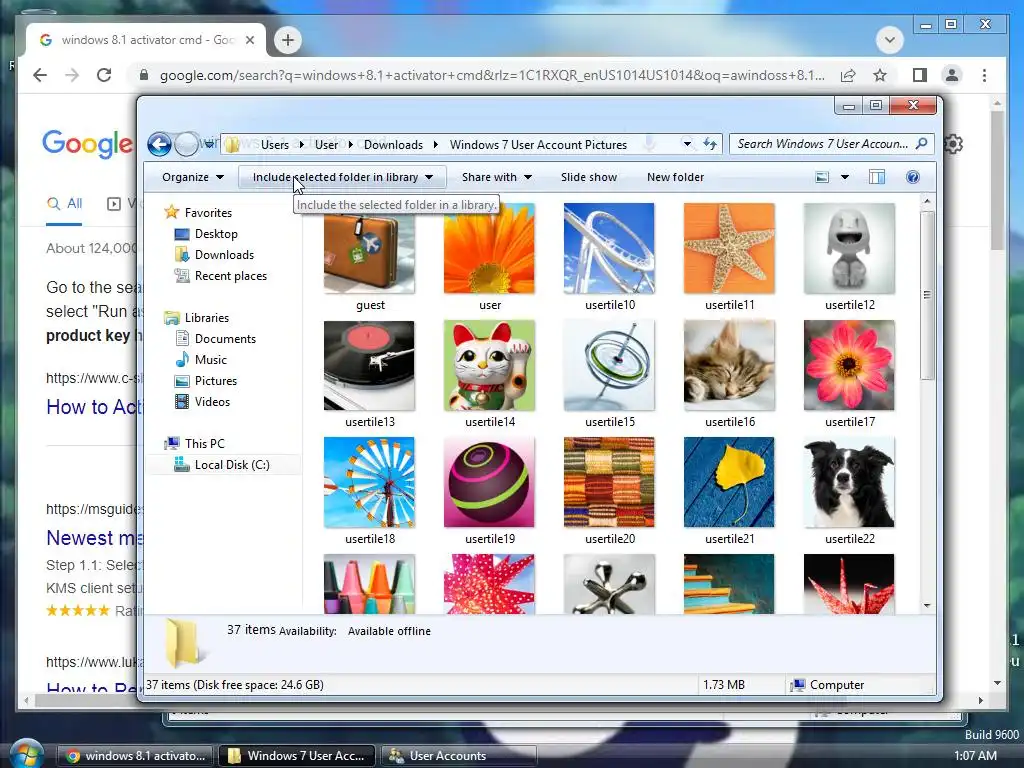
Task: Click Chrome's share page icon
Action: [x=848, y=75]
